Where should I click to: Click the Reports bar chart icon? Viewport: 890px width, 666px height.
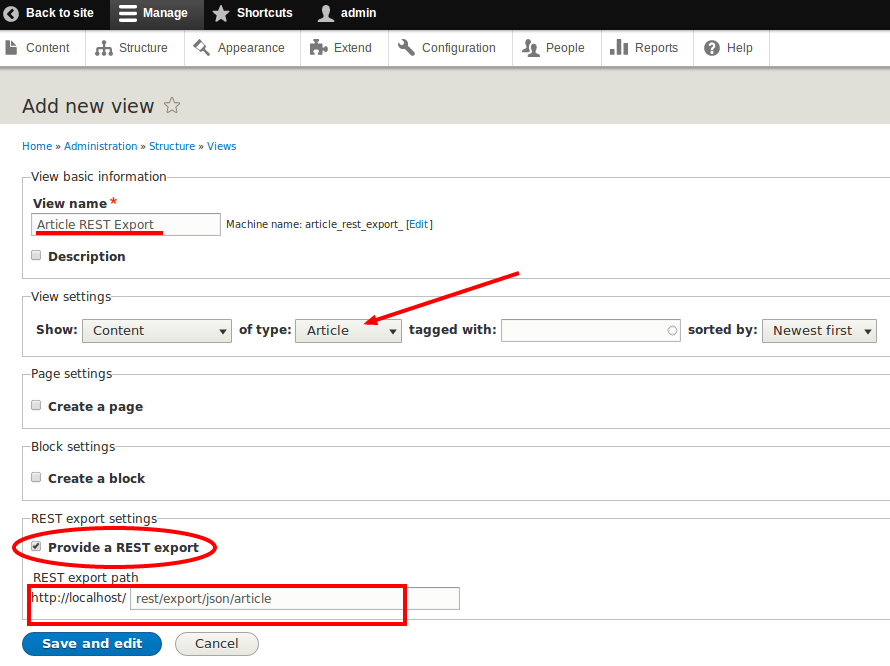click(x=619, y=48)
